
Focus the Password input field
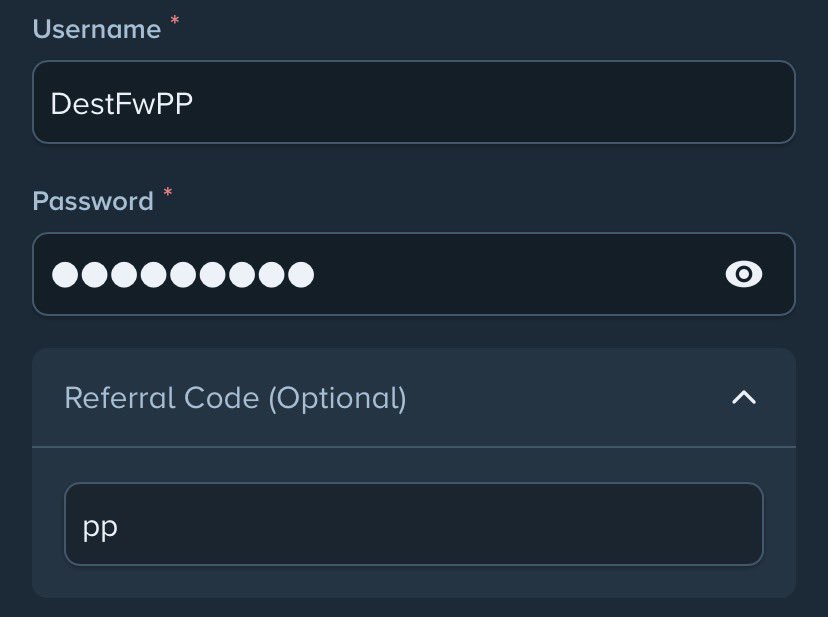pyautogui.click(x=414, y=274)
